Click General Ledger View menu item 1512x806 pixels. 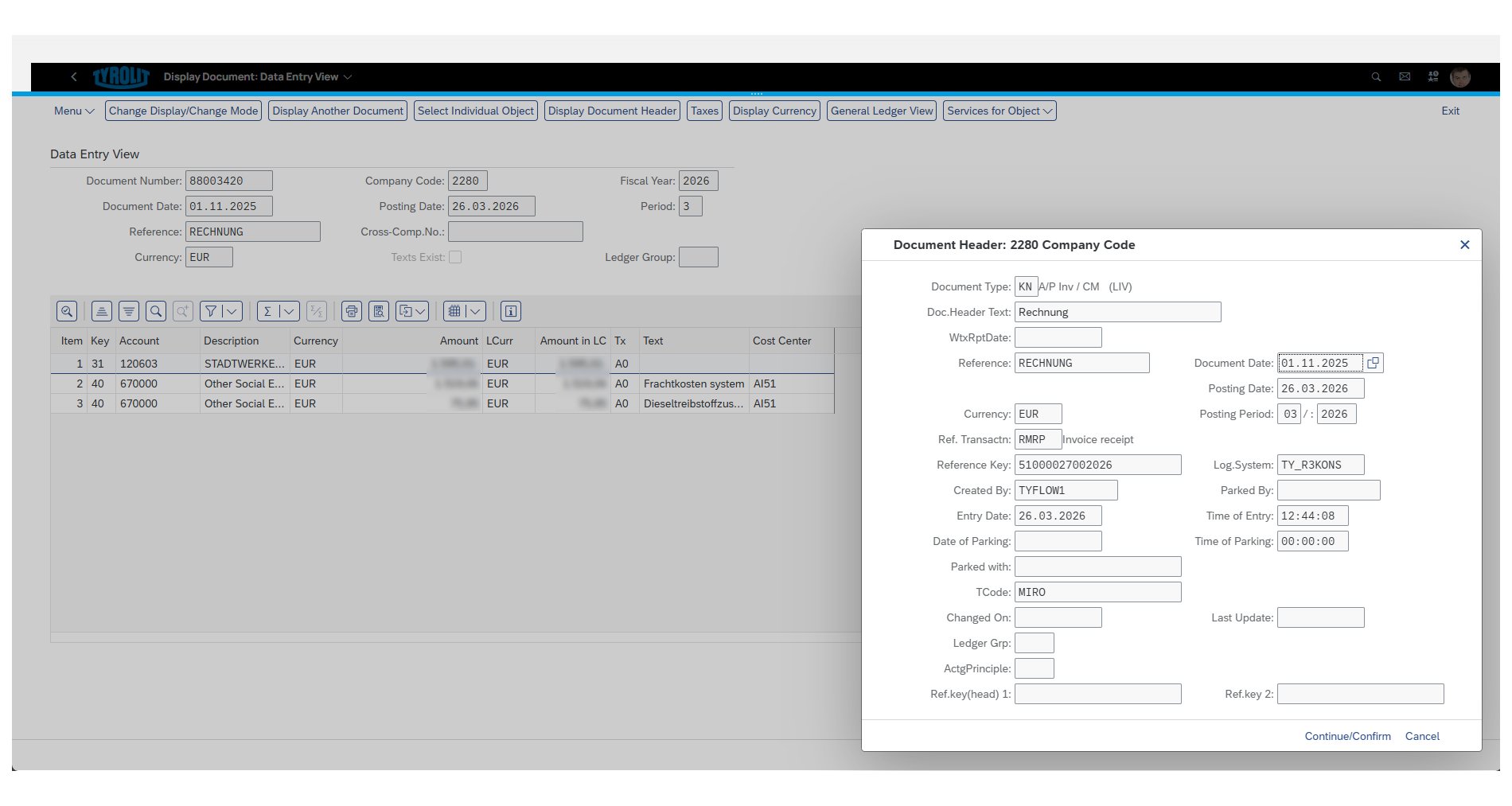tap(882, 111)
